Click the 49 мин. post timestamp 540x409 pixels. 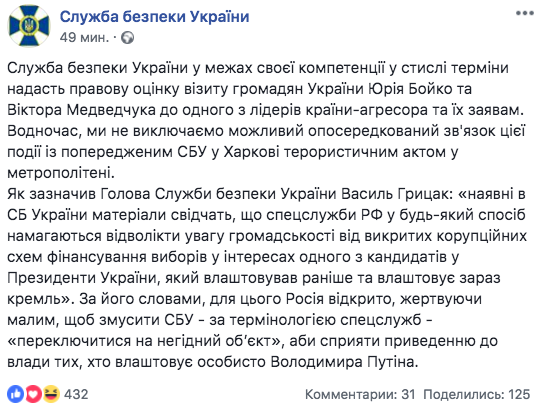coord(84,37)
